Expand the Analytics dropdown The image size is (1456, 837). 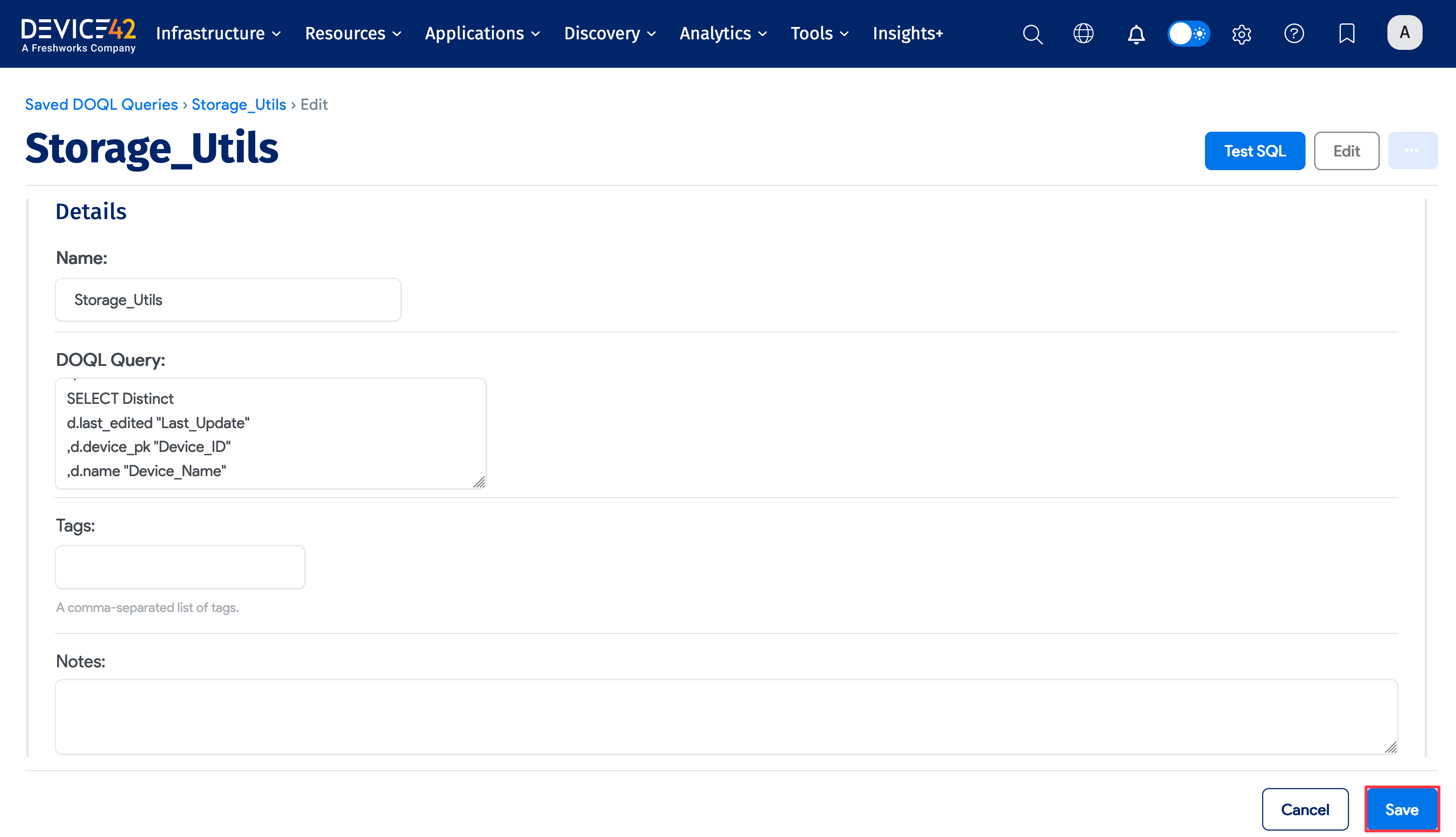[722, 33]
